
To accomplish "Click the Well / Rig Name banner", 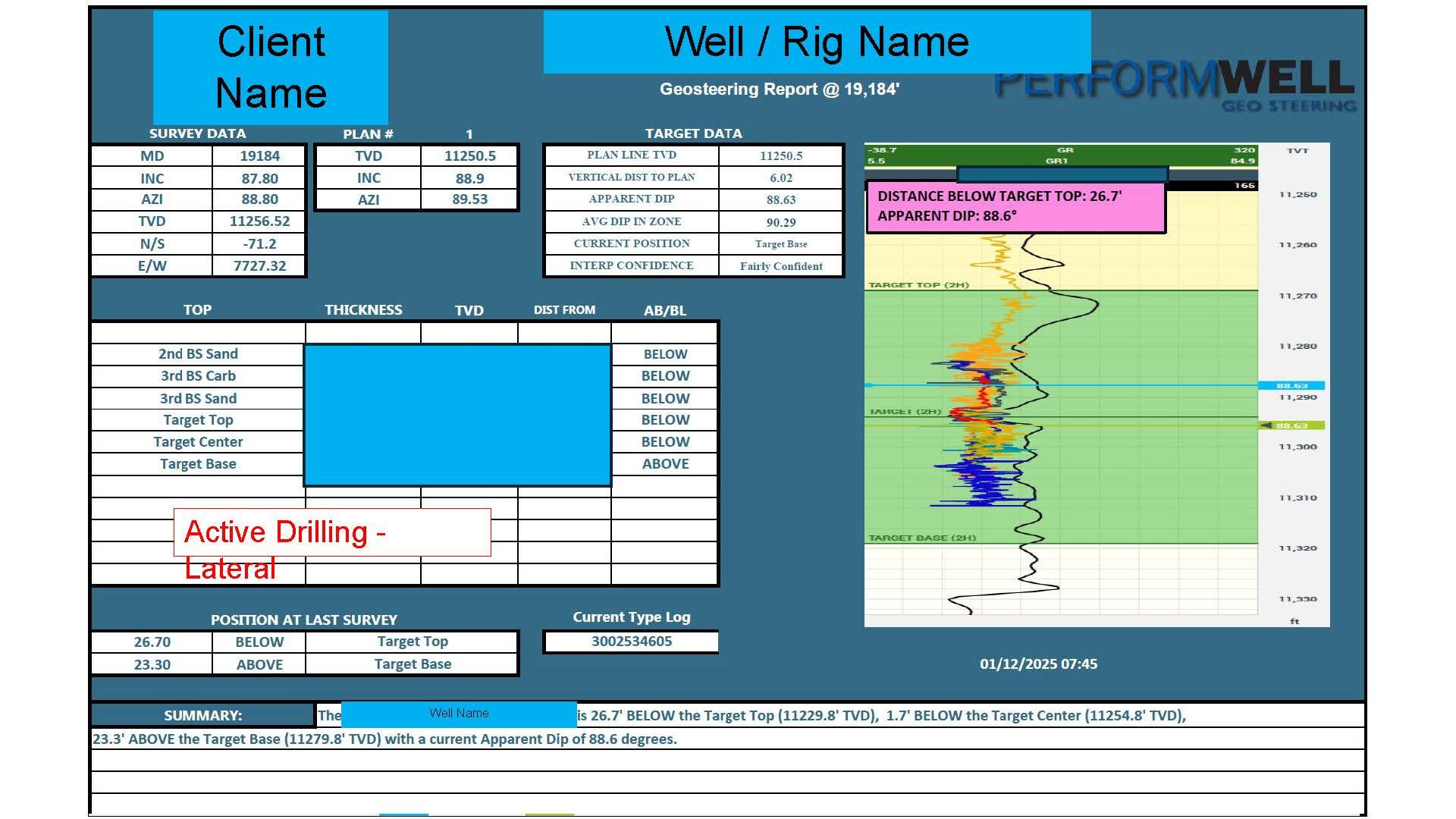I will coord(816,42).
